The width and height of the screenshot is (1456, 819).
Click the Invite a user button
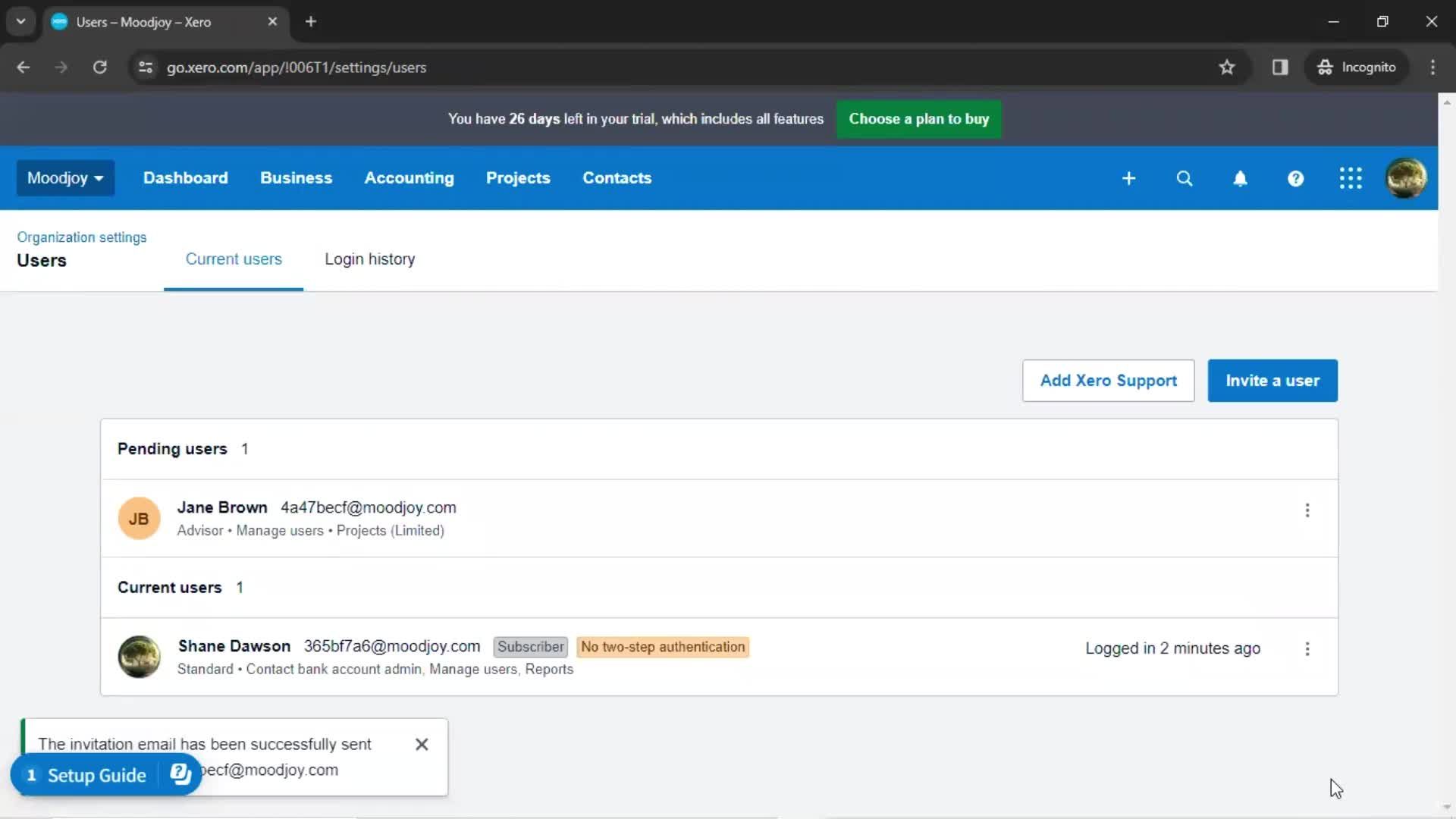1272,381
